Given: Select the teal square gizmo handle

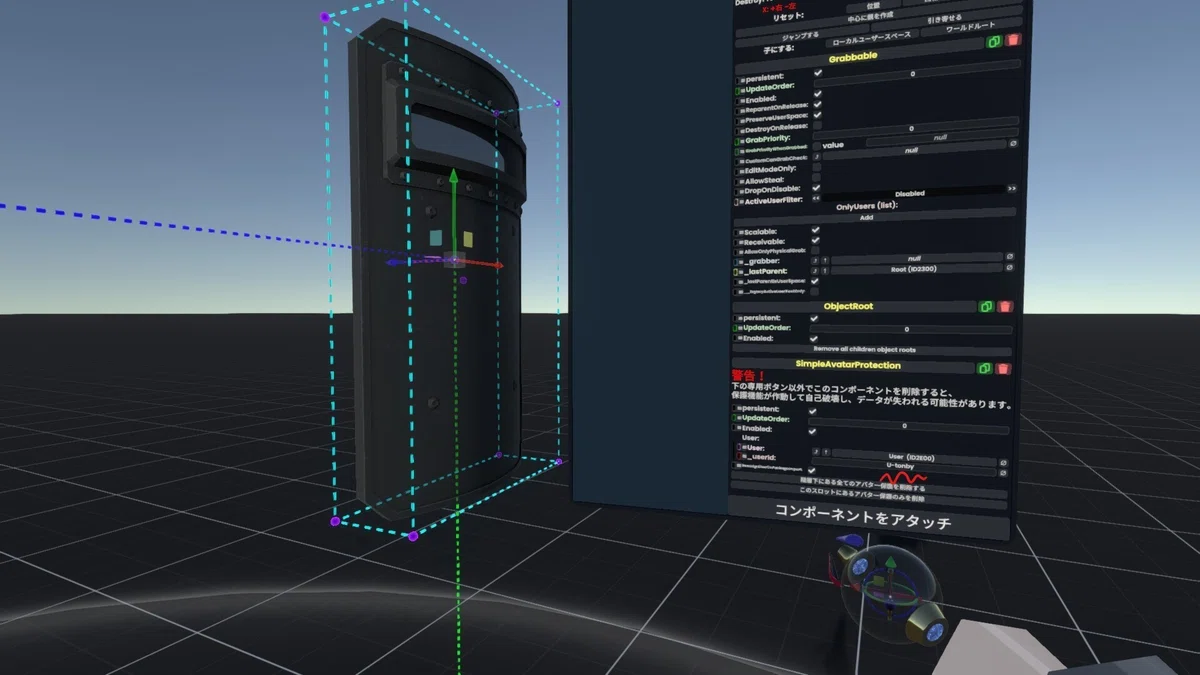Looking at the screenshot, I should coord(435,238).
